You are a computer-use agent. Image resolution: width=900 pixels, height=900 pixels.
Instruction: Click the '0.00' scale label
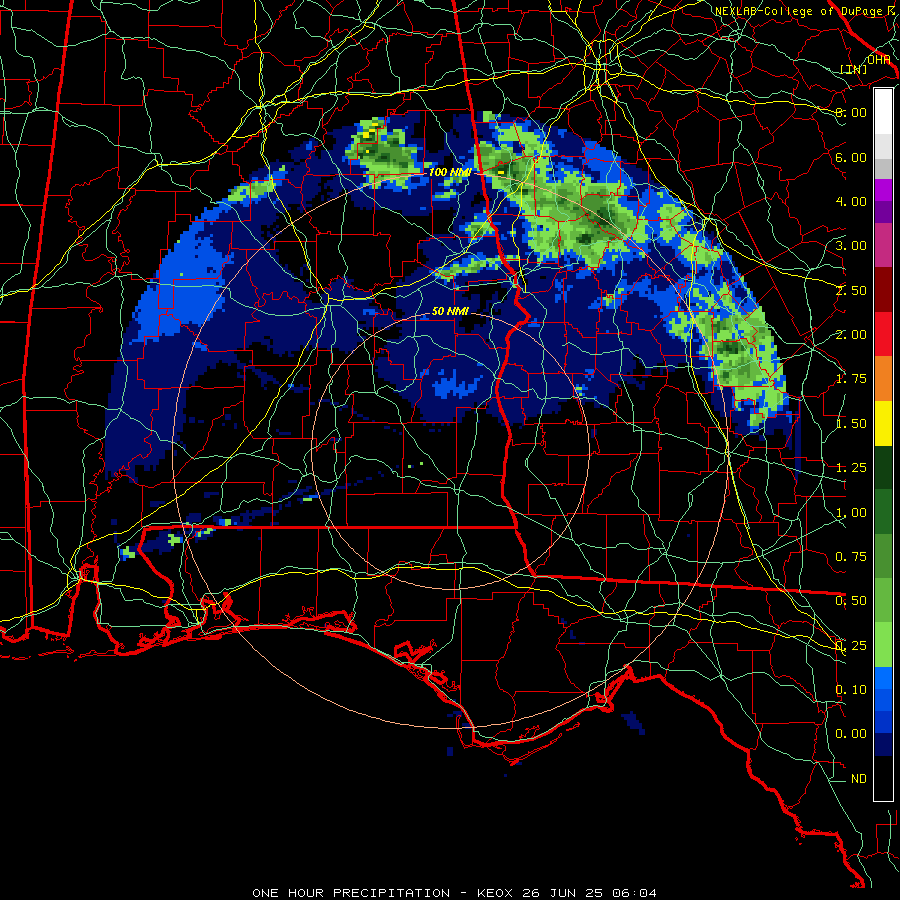click(851, 734)
